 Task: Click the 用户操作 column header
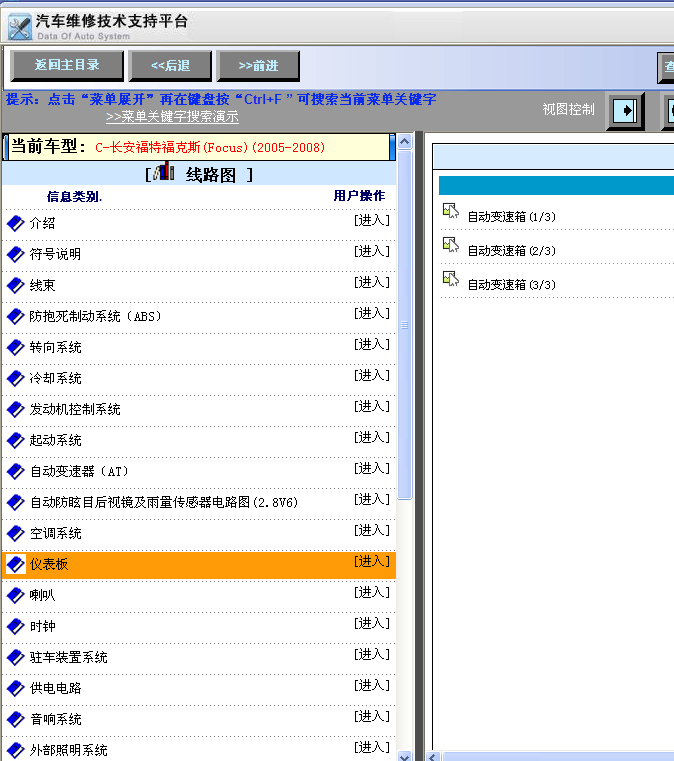pos(359,196)
